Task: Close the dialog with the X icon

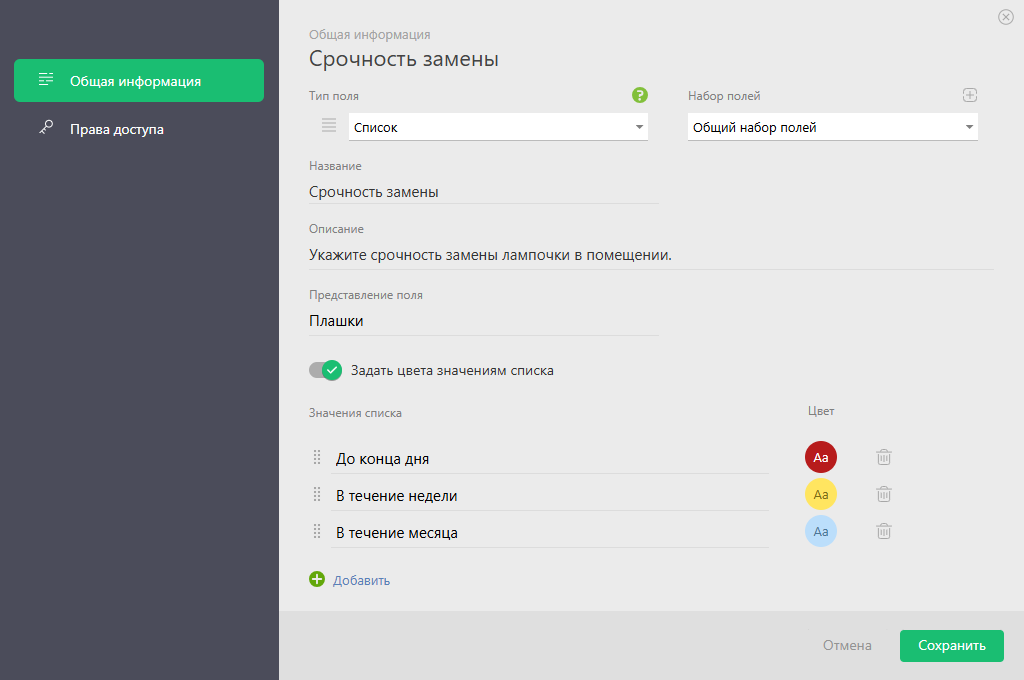Action: pyautogui.click(x=1005, y=17)
